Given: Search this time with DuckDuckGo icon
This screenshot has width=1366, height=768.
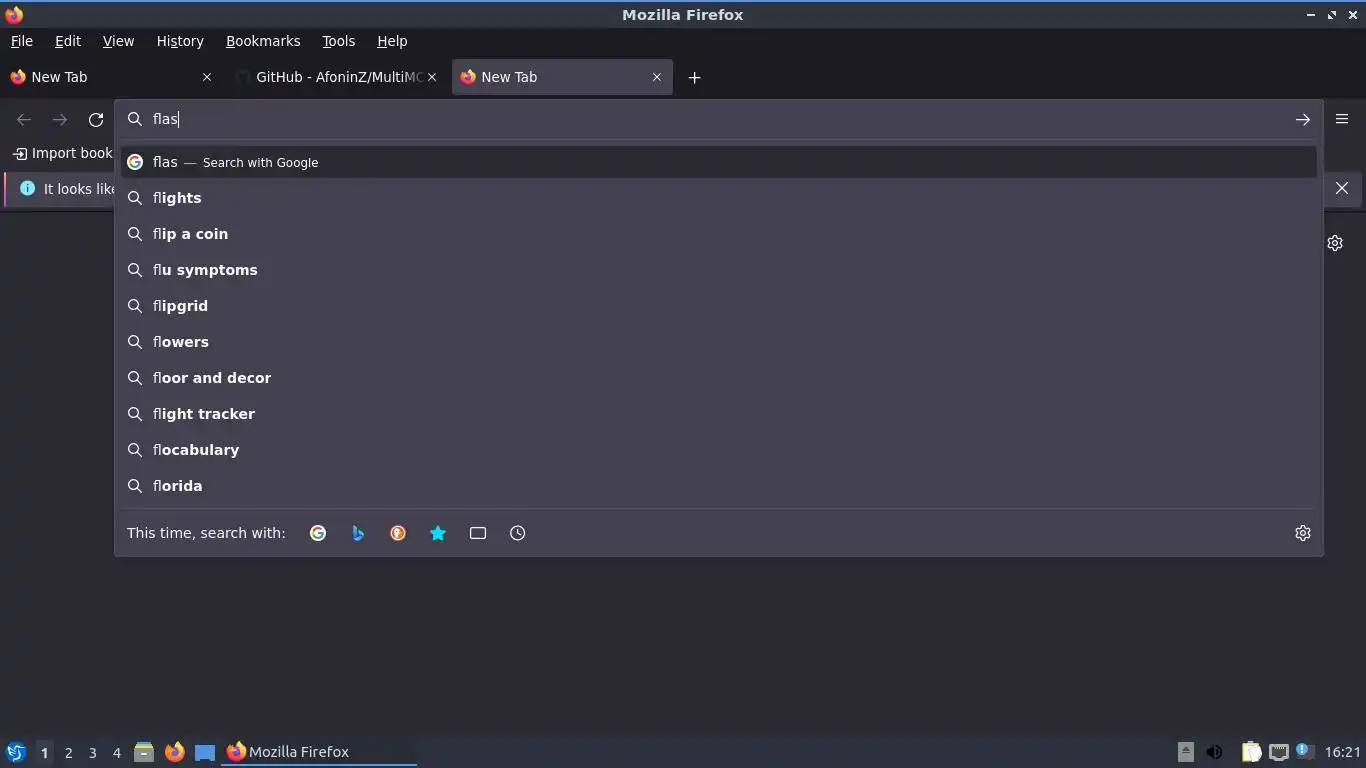Looking at the screenshot, I should pos(398,533).
